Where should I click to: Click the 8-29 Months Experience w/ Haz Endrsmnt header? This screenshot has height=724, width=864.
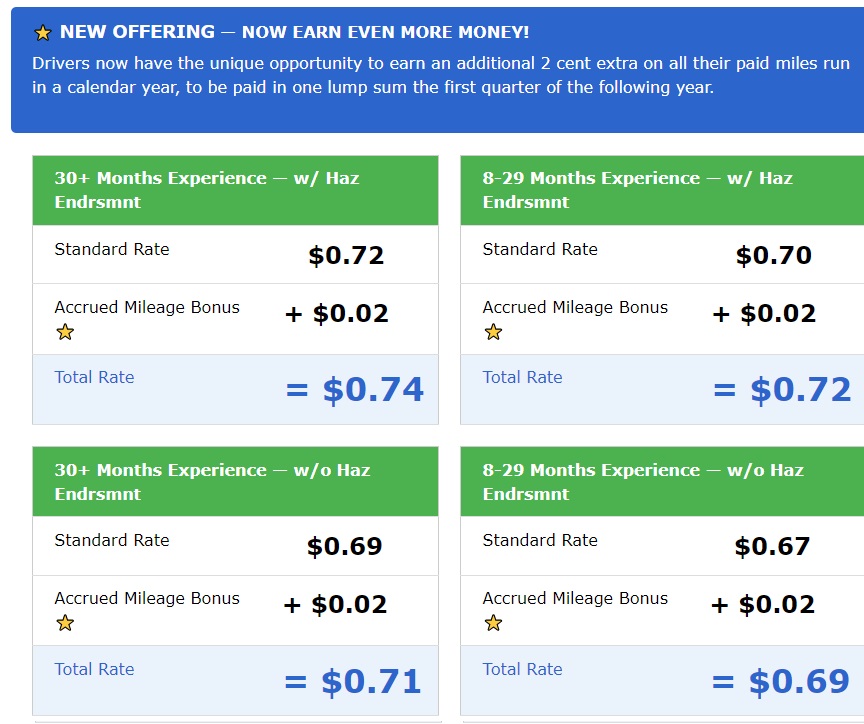[x=662, y=190]
